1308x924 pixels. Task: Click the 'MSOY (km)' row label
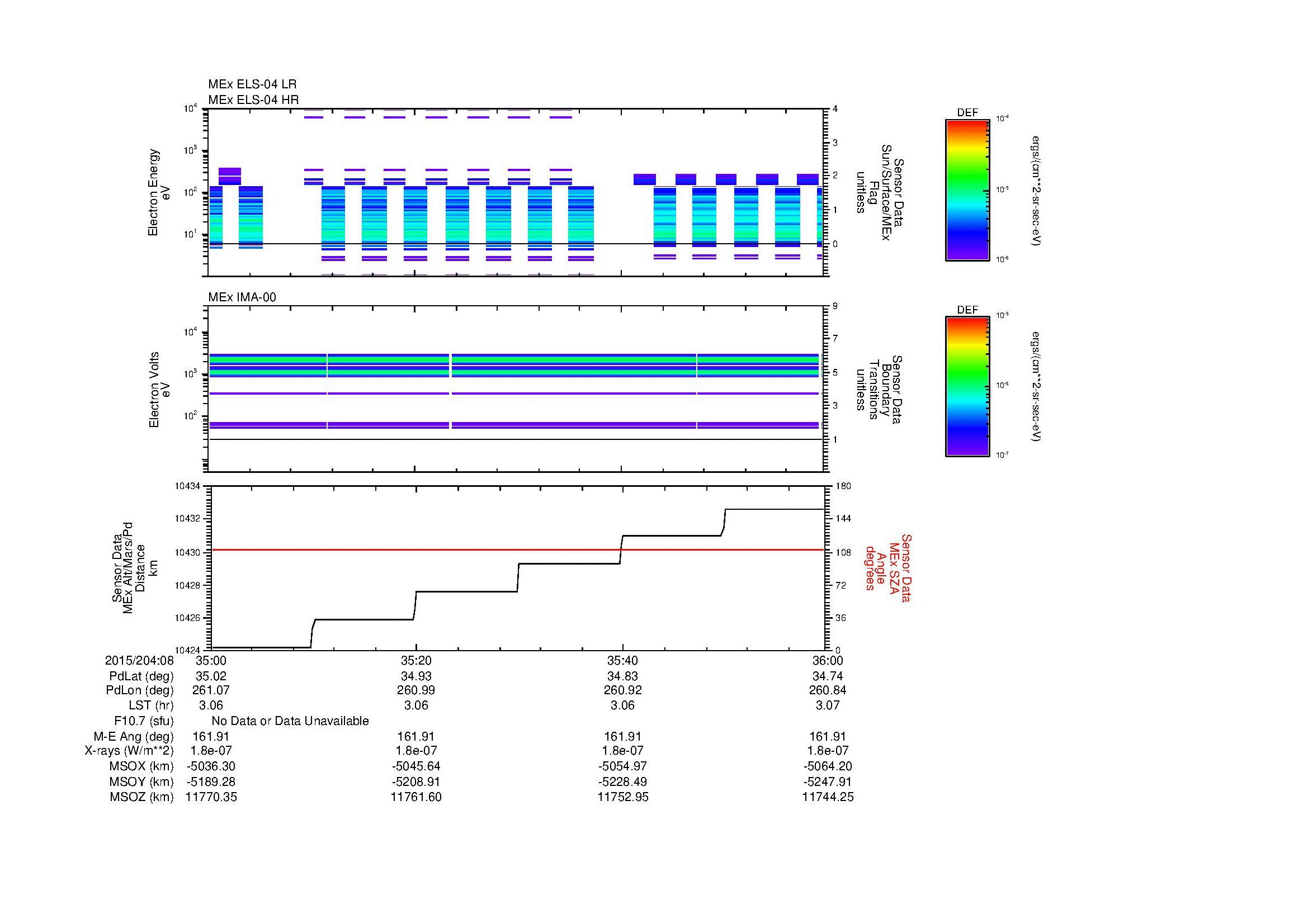pyautogui.click(x=141, y=781)
